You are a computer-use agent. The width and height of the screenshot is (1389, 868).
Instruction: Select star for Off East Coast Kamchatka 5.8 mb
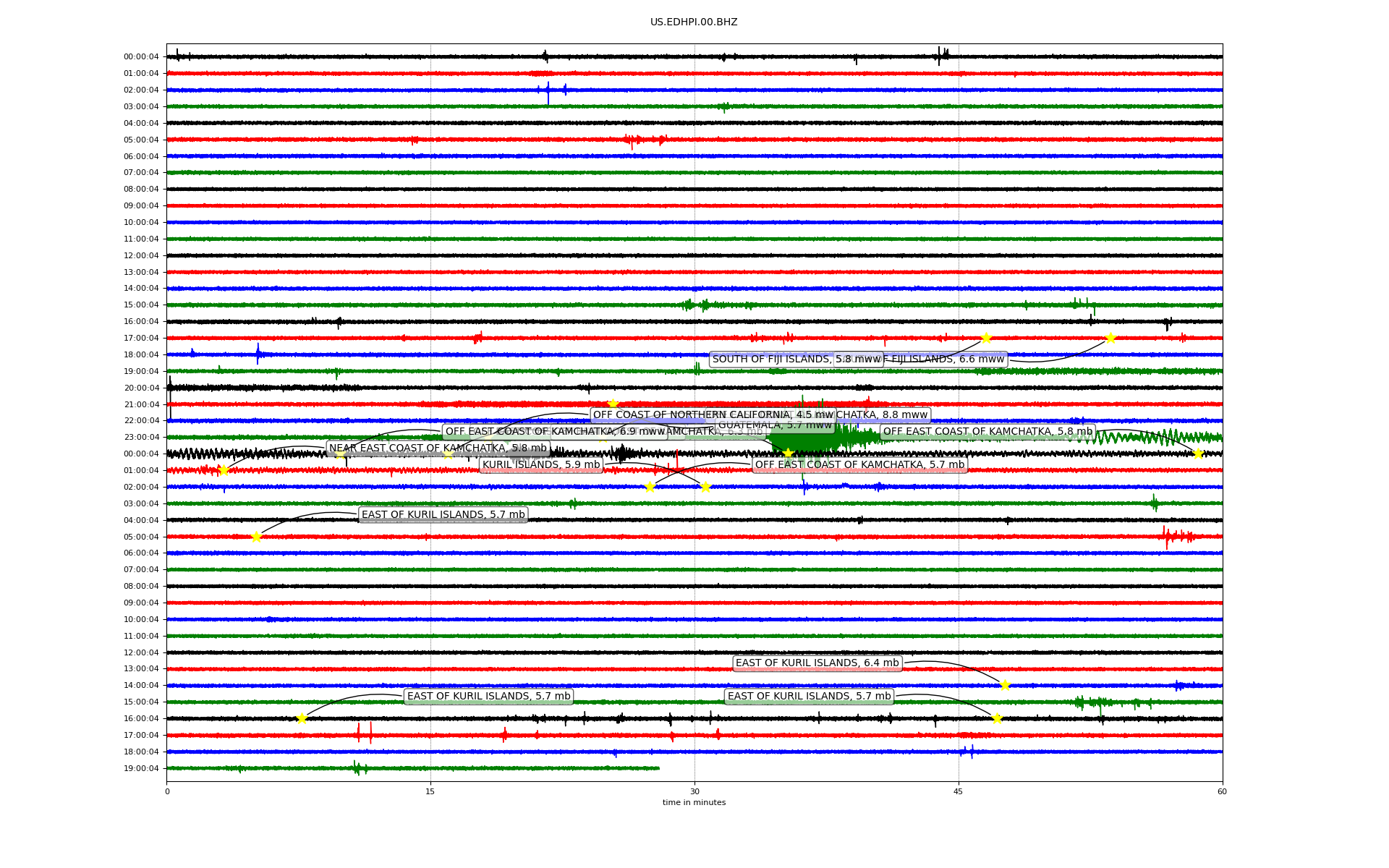pyautogui.click(x=1197, y=454)
